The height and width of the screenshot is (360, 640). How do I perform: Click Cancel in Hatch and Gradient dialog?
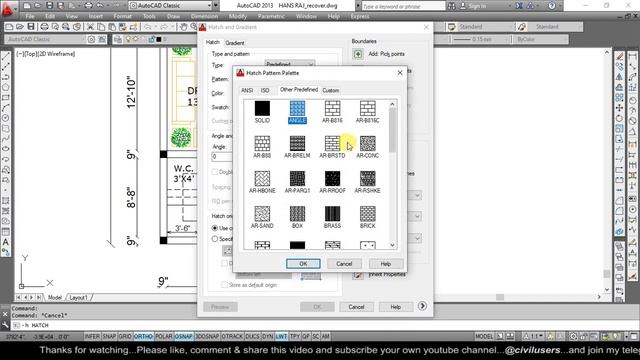point(356,307)
